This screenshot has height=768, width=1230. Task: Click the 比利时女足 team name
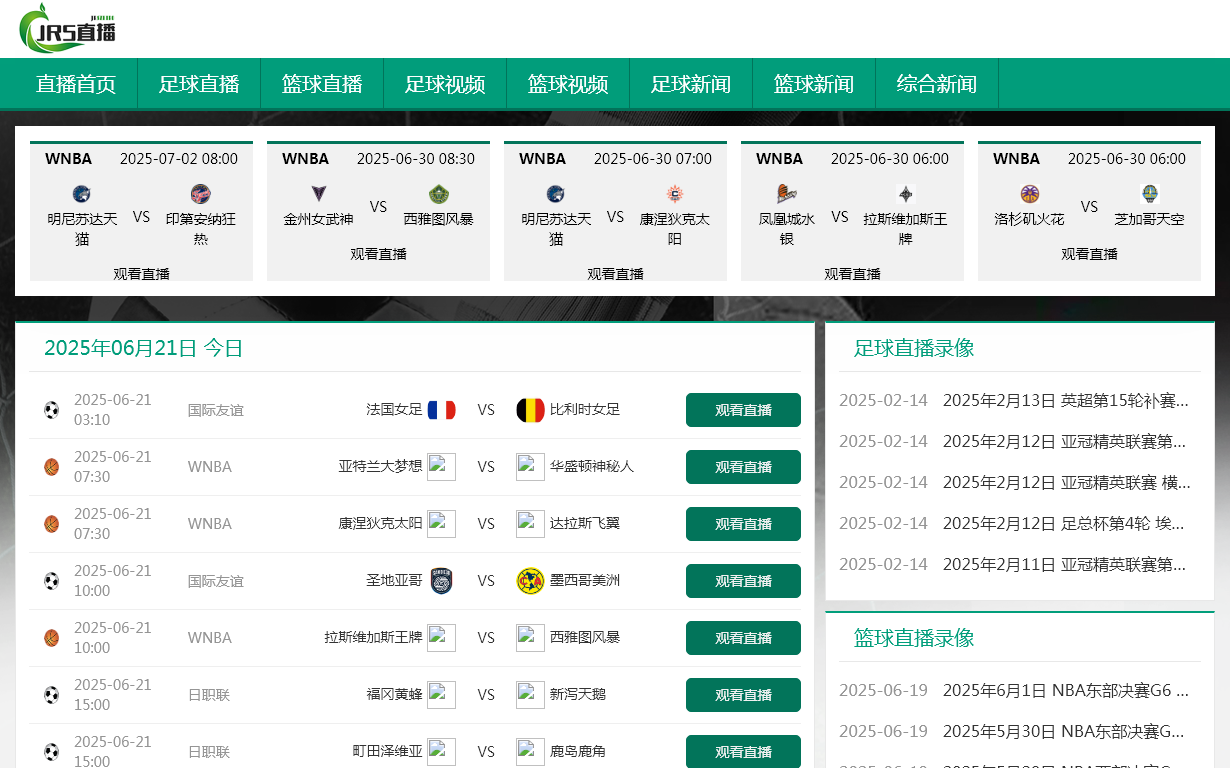585,410
